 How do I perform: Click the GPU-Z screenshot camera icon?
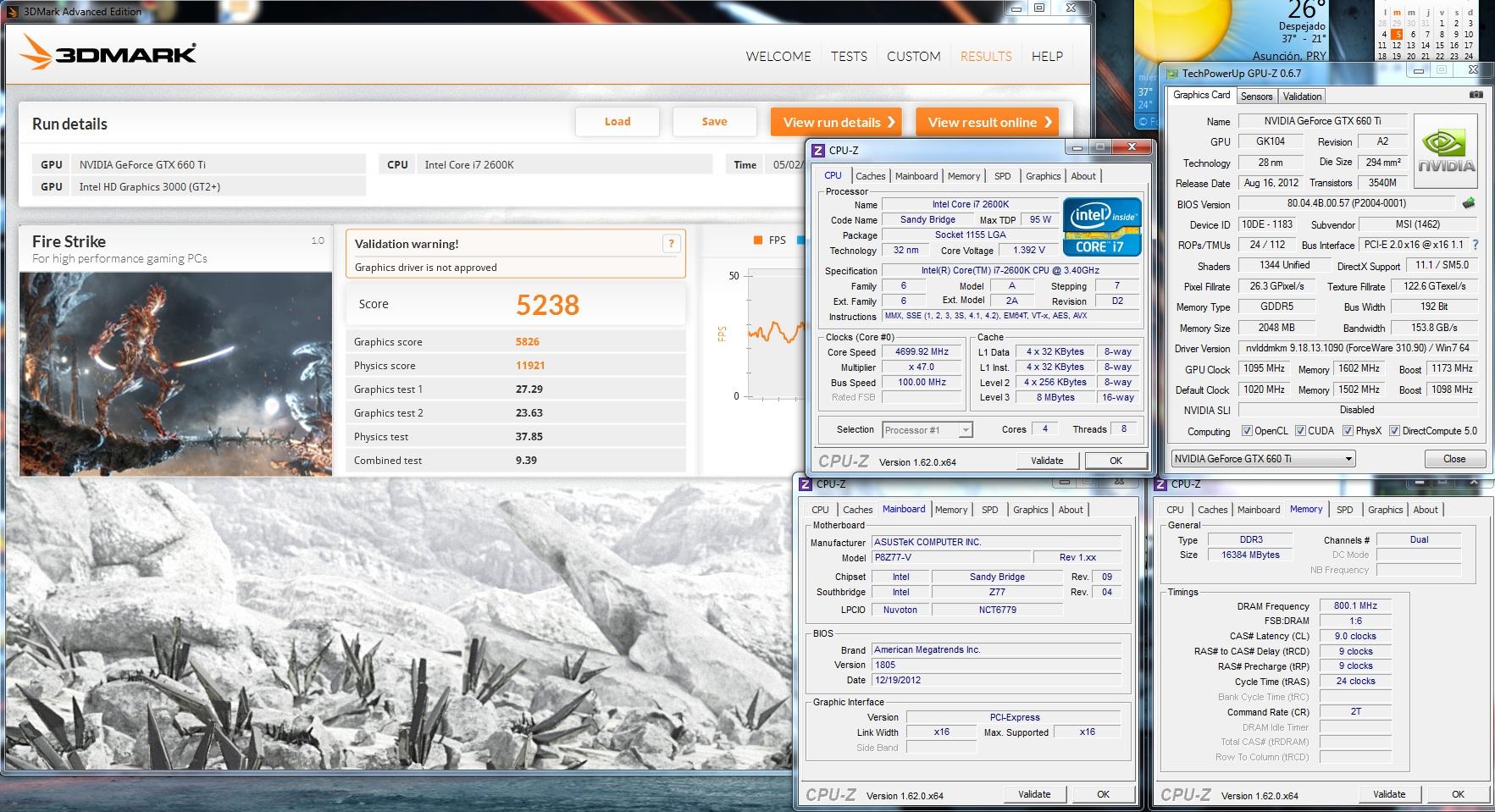(1476, 95)
